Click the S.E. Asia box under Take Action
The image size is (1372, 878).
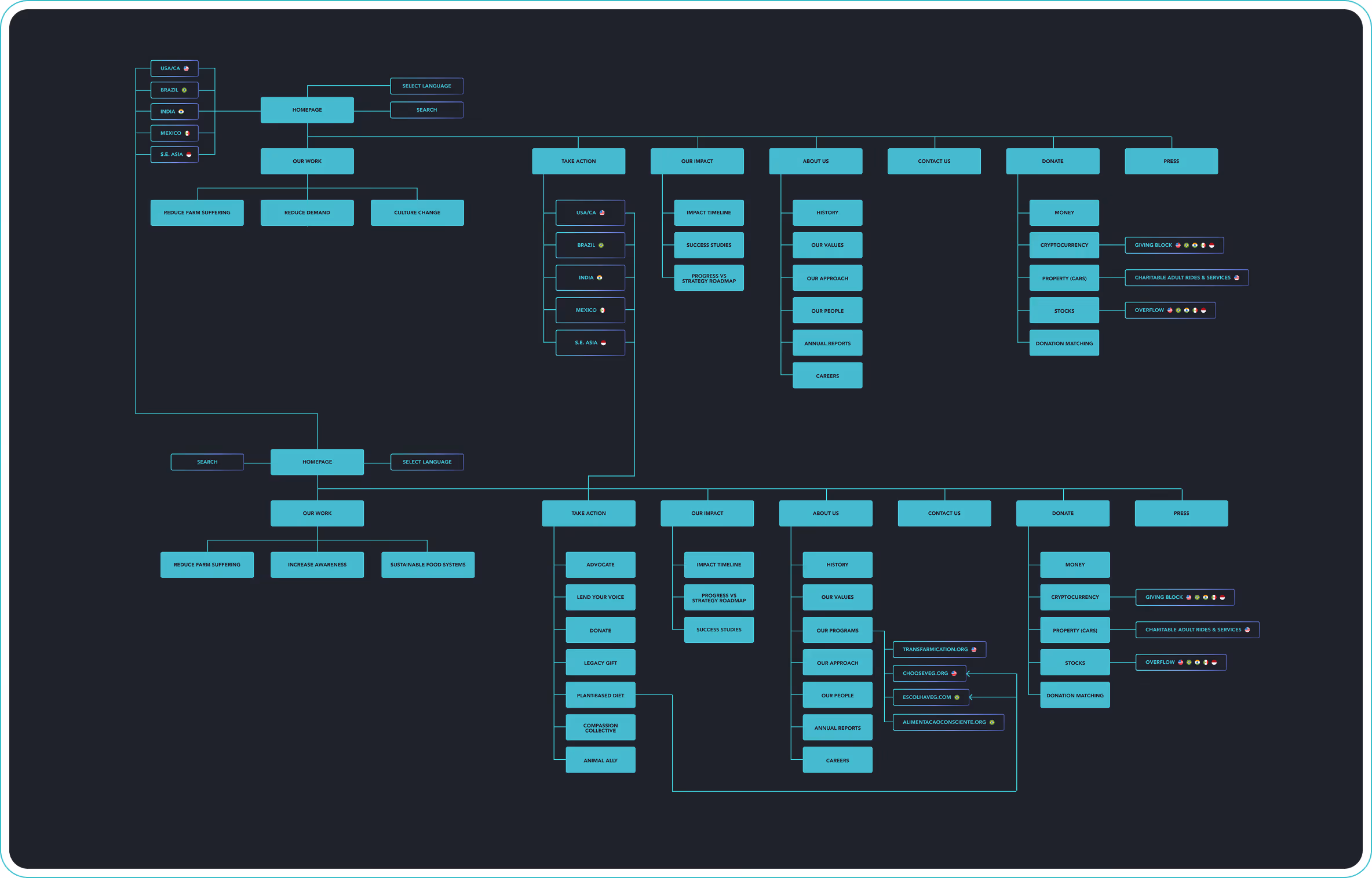coord(590,342)
